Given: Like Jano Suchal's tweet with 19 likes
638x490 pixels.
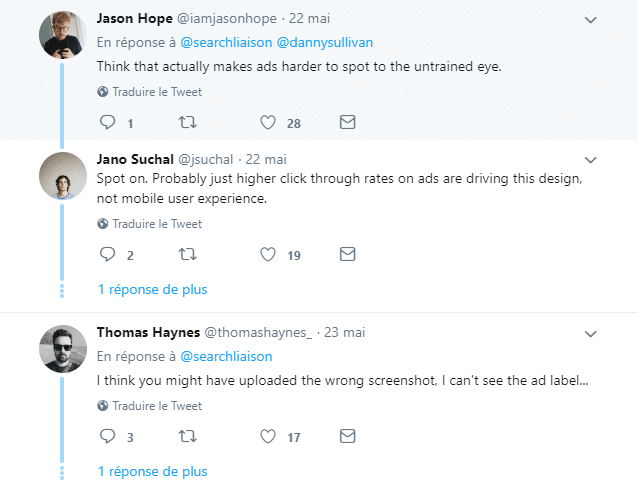Looking at the screenshot, I should coord(268,254).
